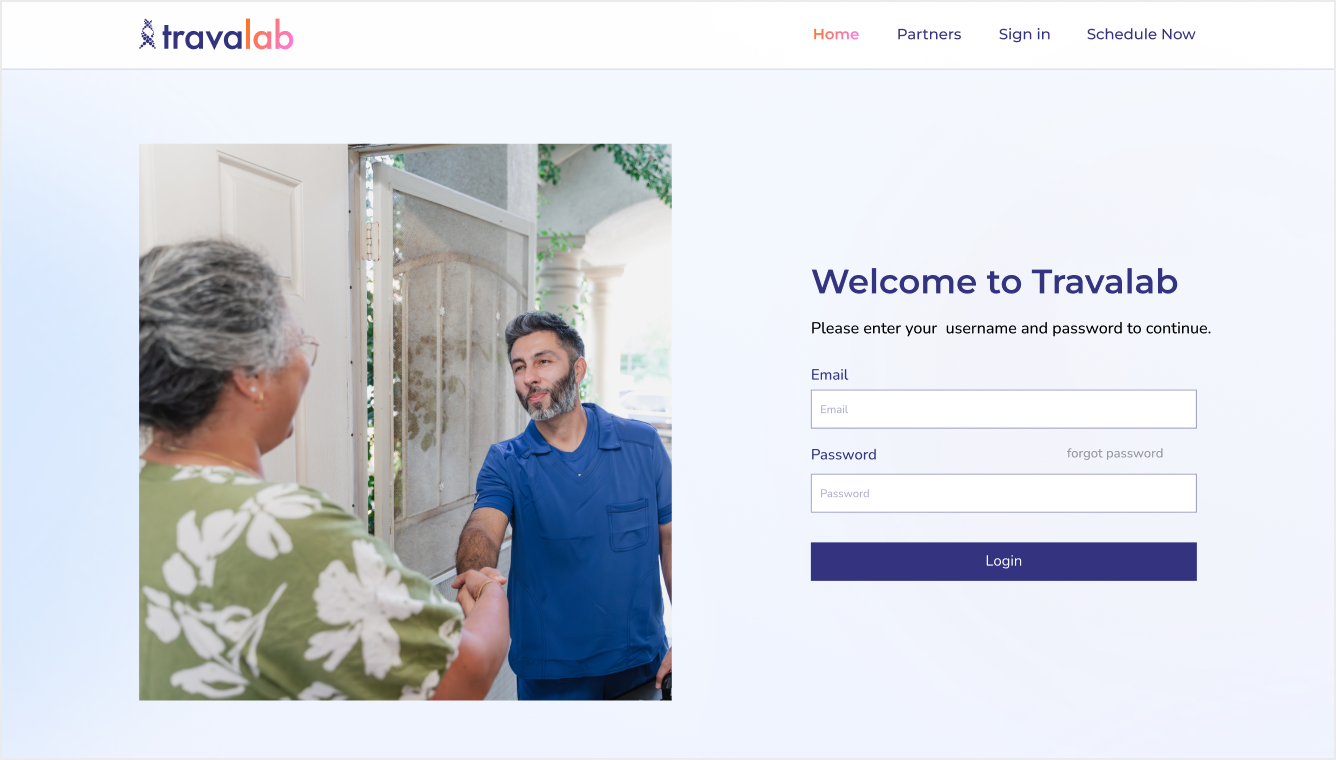
Task: Click the travalab wordmark in header
Action: click(228, 36)
